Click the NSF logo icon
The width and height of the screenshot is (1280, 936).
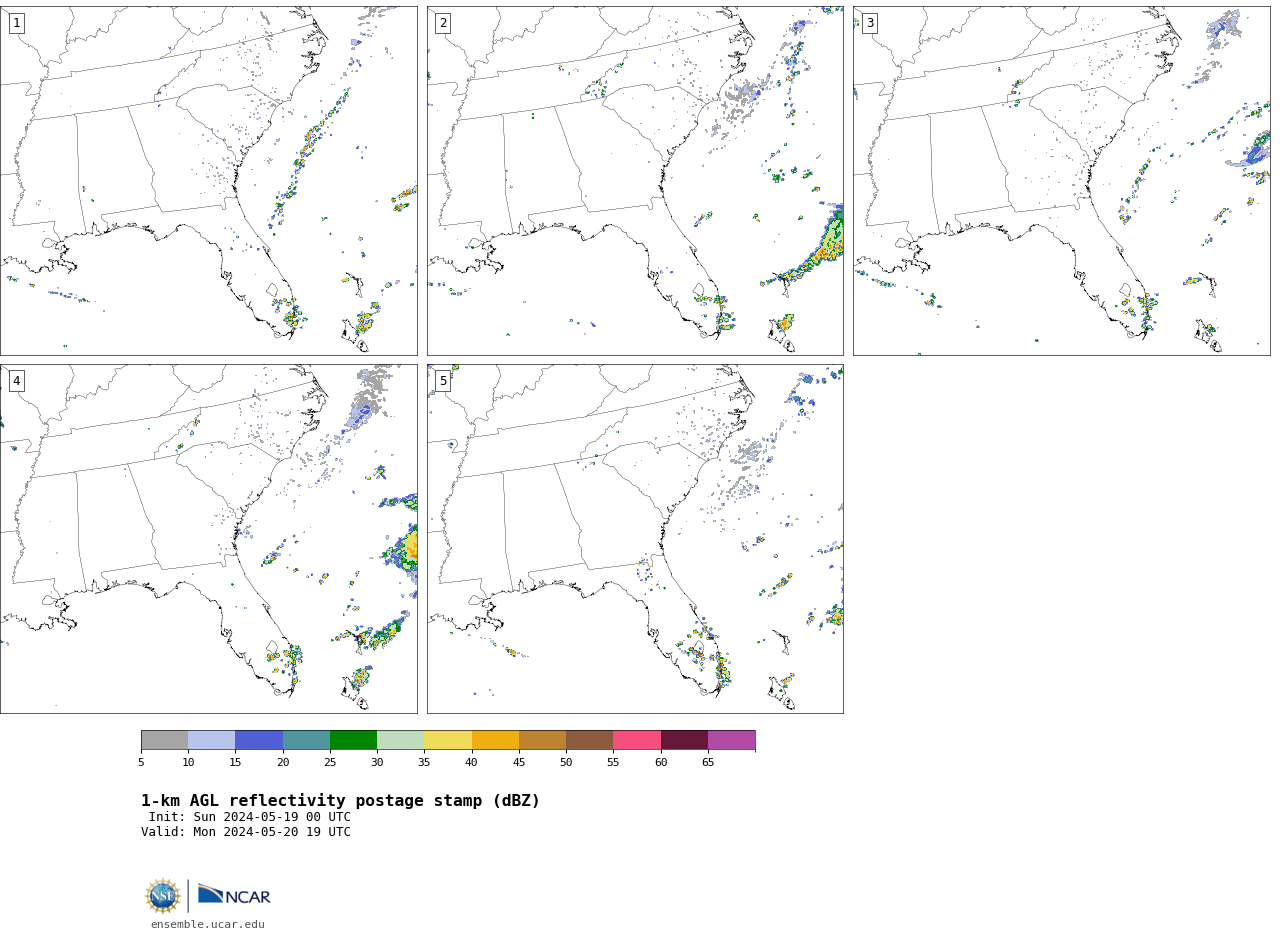pos(163,896)
